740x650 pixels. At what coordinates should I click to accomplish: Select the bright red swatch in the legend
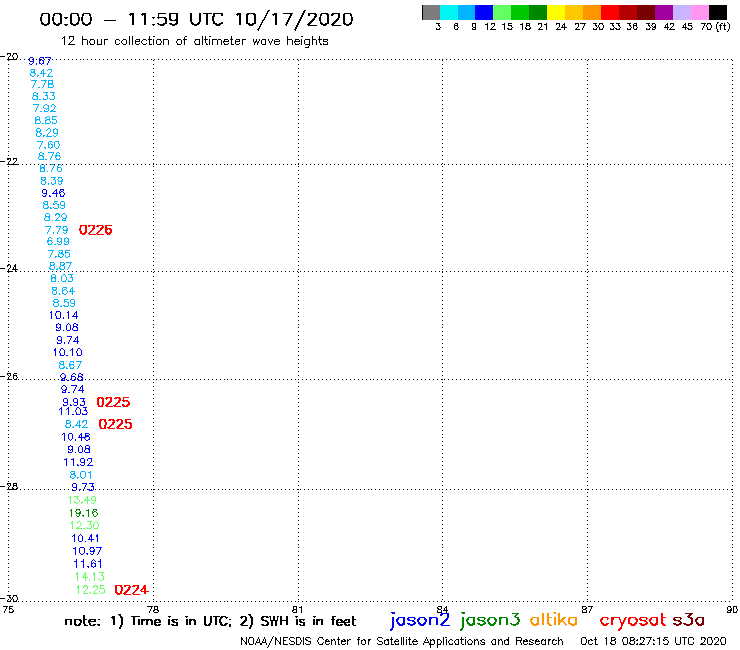pos(610,12)
